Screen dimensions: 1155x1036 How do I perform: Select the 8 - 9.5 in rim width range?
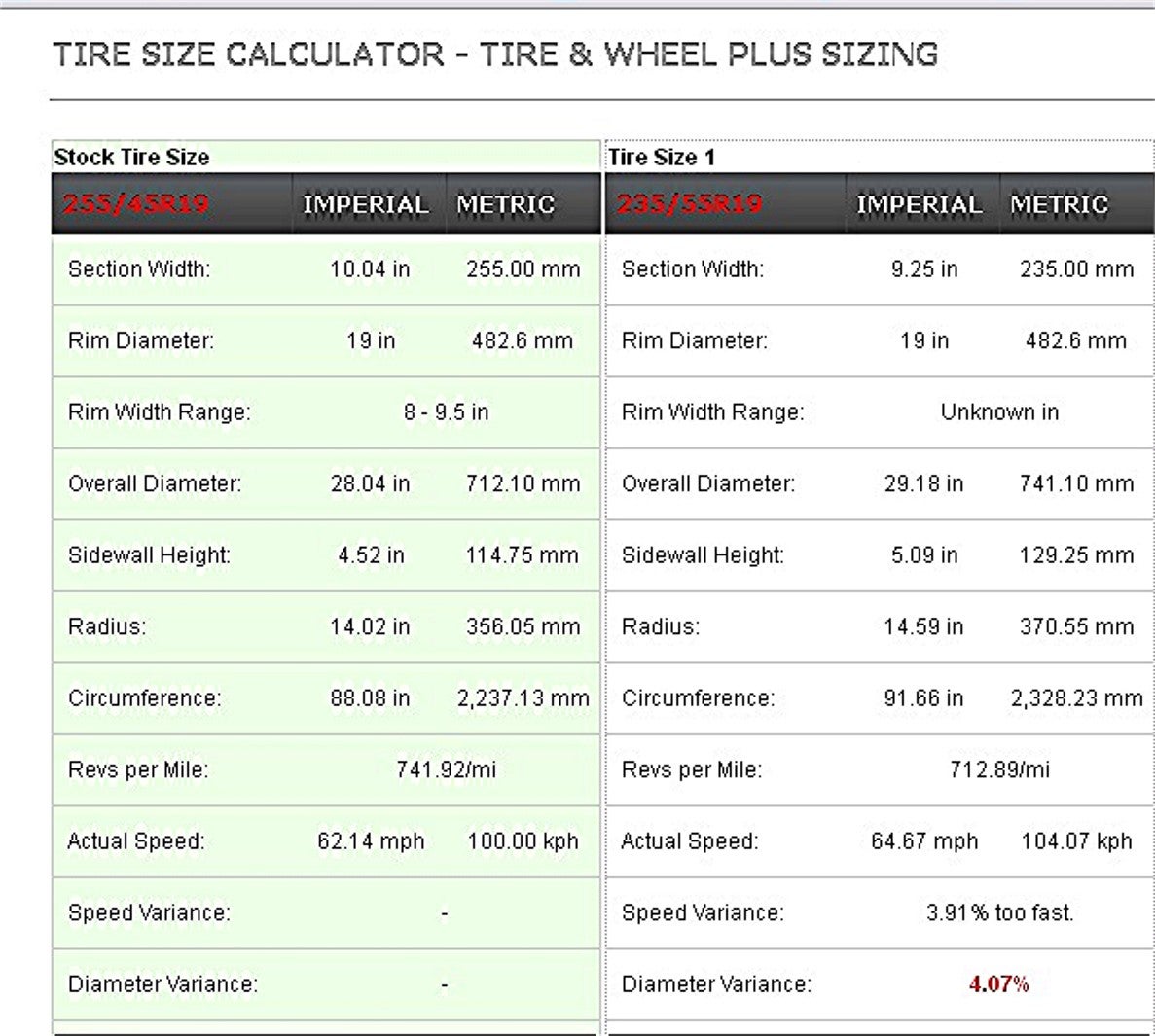coord(446,412)
